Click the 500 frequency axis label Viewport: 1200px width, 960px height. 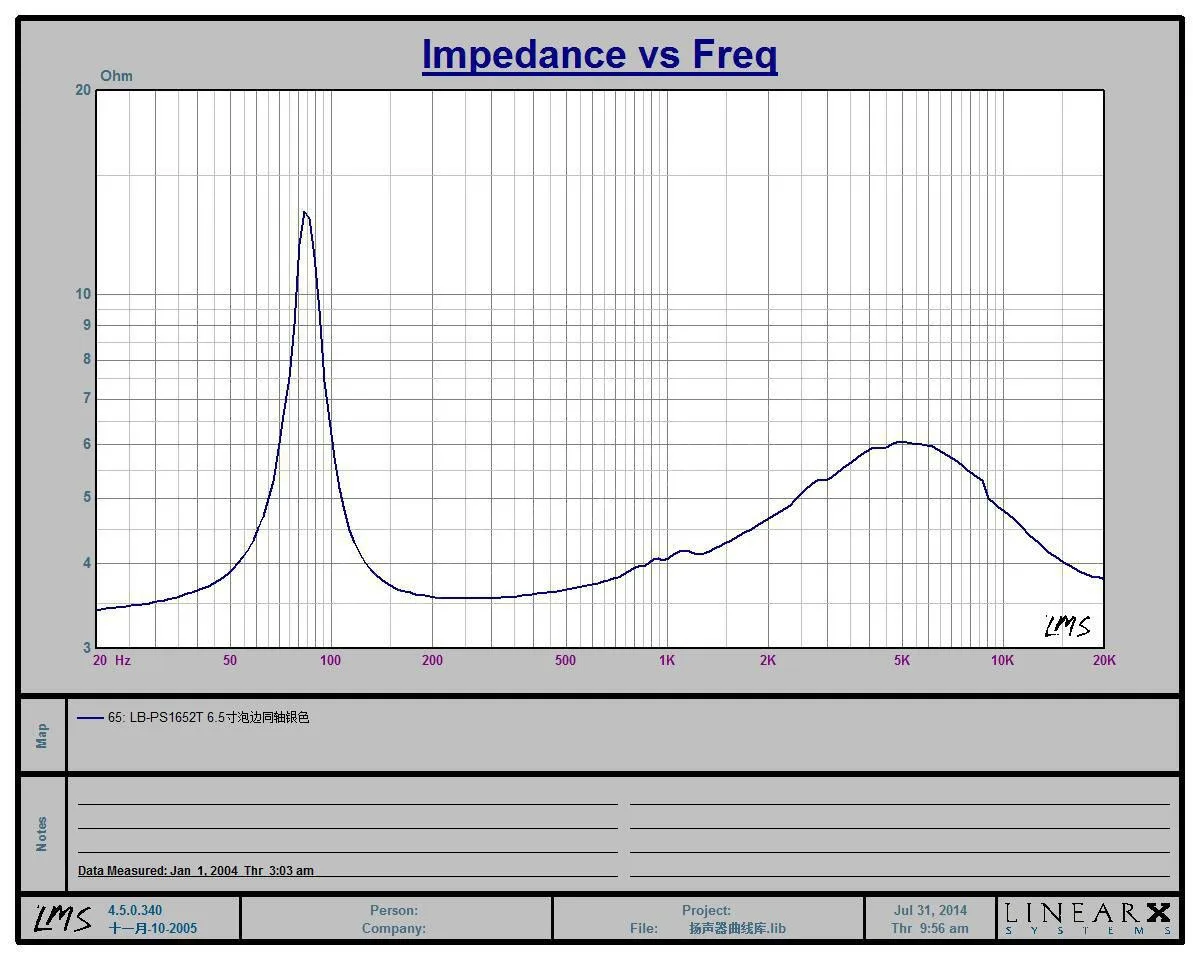point(565,660)
